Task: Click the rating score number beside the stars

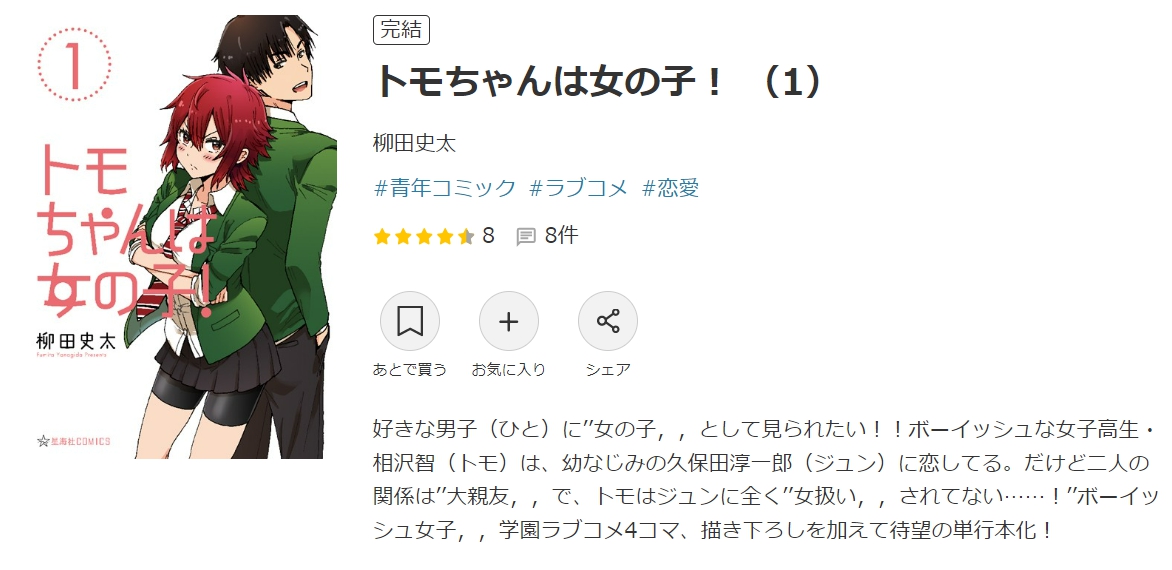Action: [x=489, y=236]
